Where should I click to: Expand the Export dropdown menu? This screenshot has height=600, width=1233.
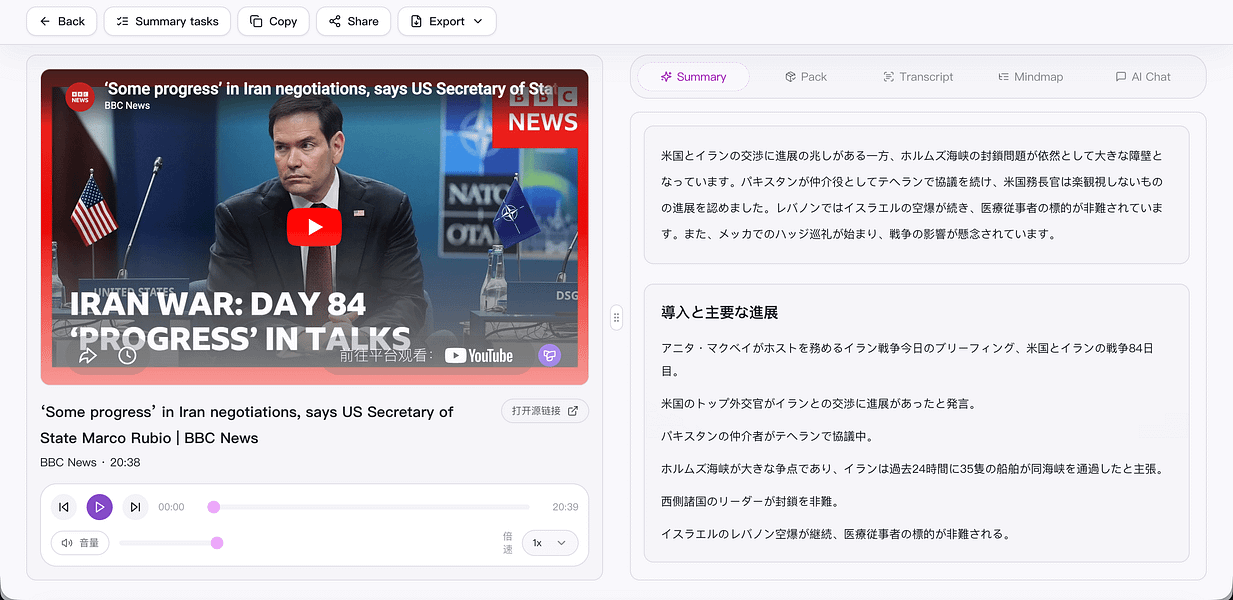(x=446, y=21)
